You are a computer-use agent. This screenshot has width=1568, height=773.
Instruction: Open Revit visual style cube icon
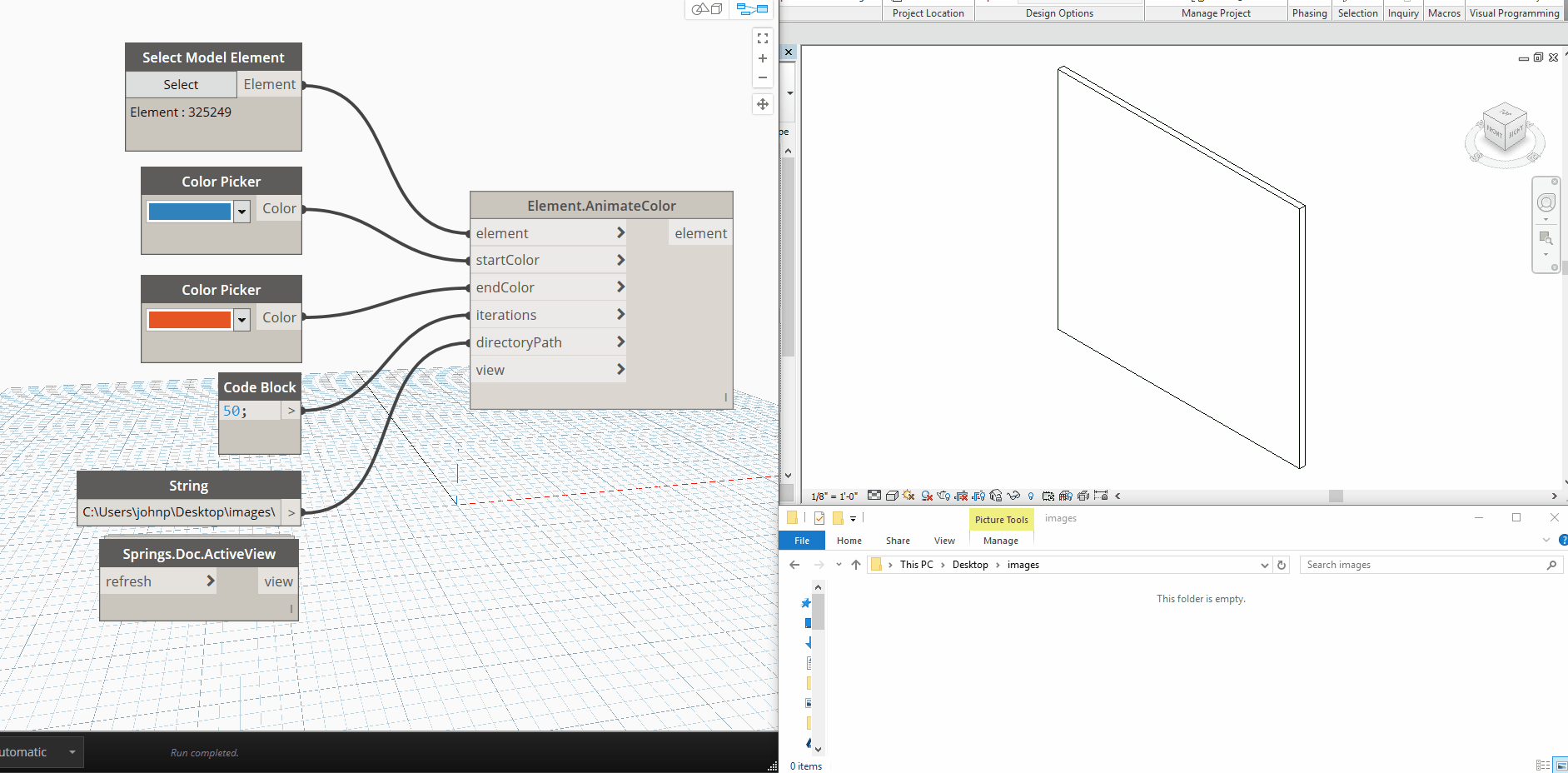[x=892, y=496]
